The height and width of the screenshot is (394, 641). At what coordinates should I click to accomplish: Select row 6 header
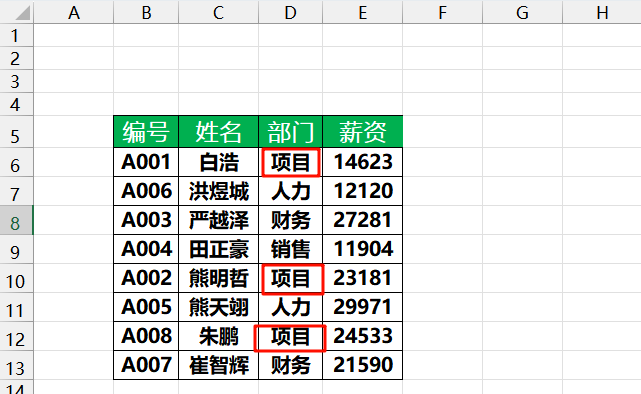click(x=16, y=162)
